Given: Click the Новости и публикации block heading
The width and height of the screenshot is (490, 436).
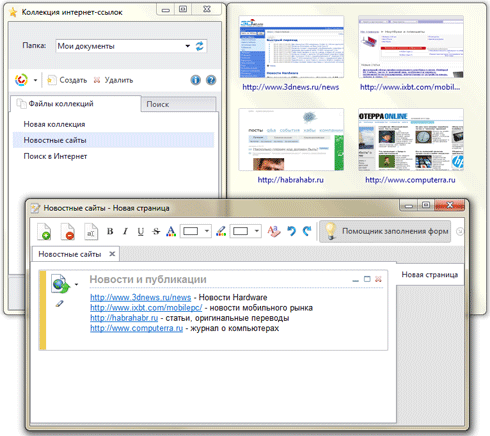Looking at the screenshot, I should point(148,279).
